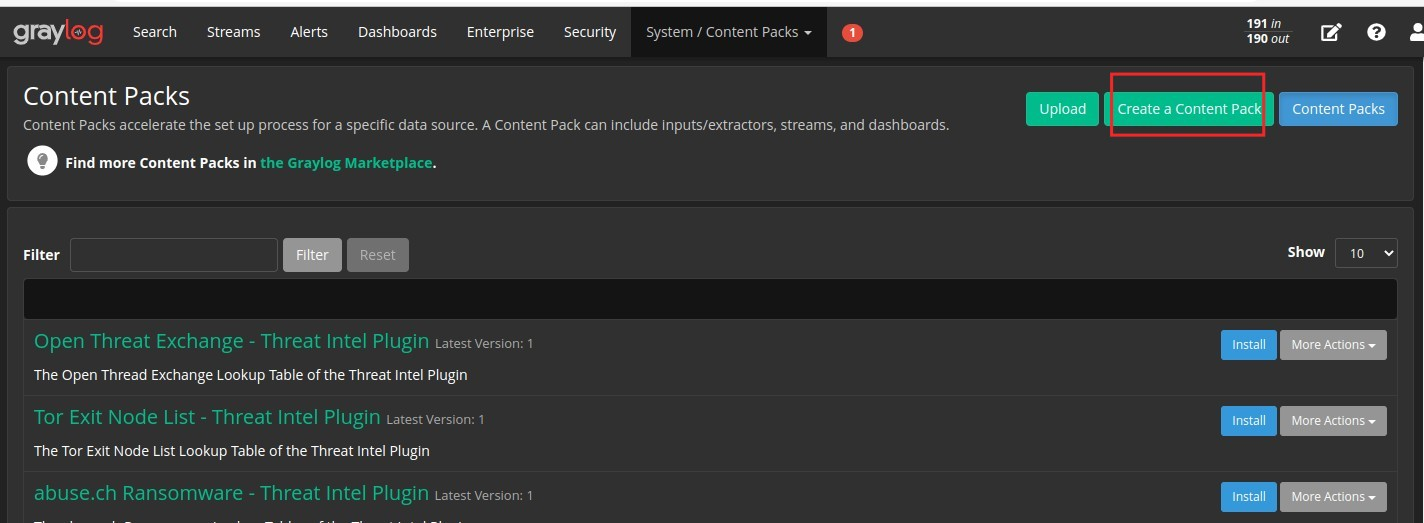Open abuse.ch Ransomware content pack link
Viewport: 1424px width, 523px height.
pos(231,493)
